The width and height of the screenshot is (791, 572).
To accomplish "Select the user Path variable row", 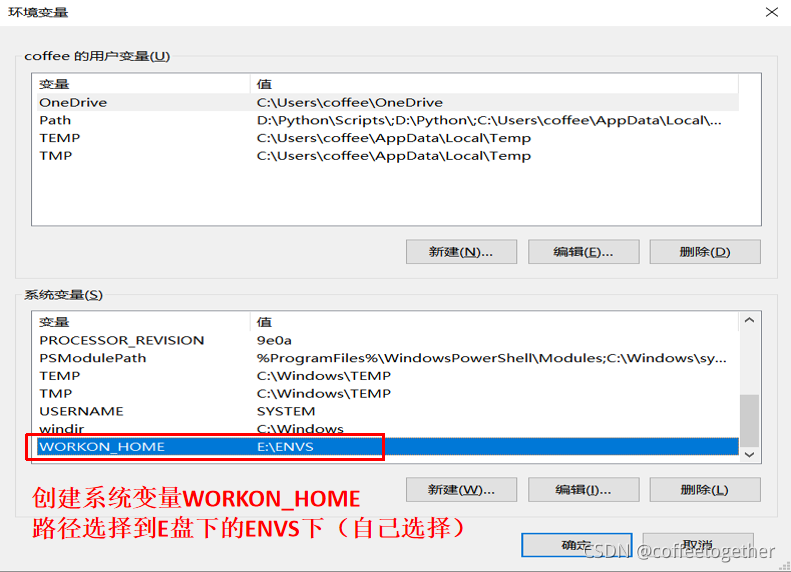I will click(x=387, y=120).
